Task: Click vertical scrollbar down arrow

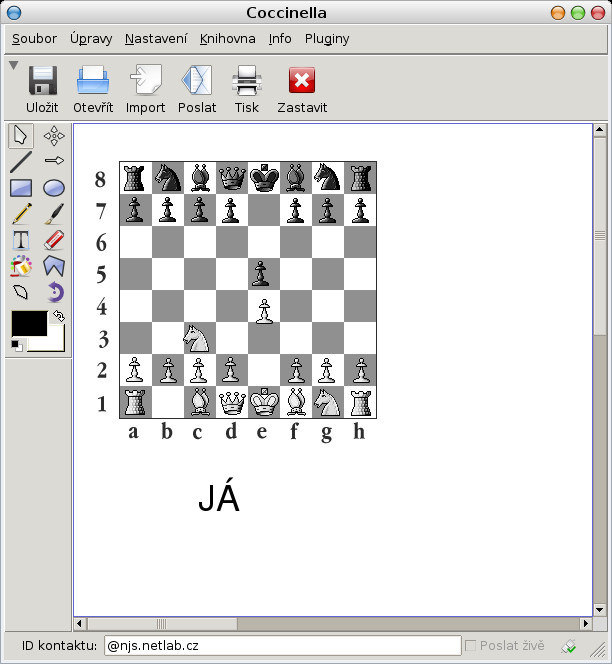Action: [600, 610]
